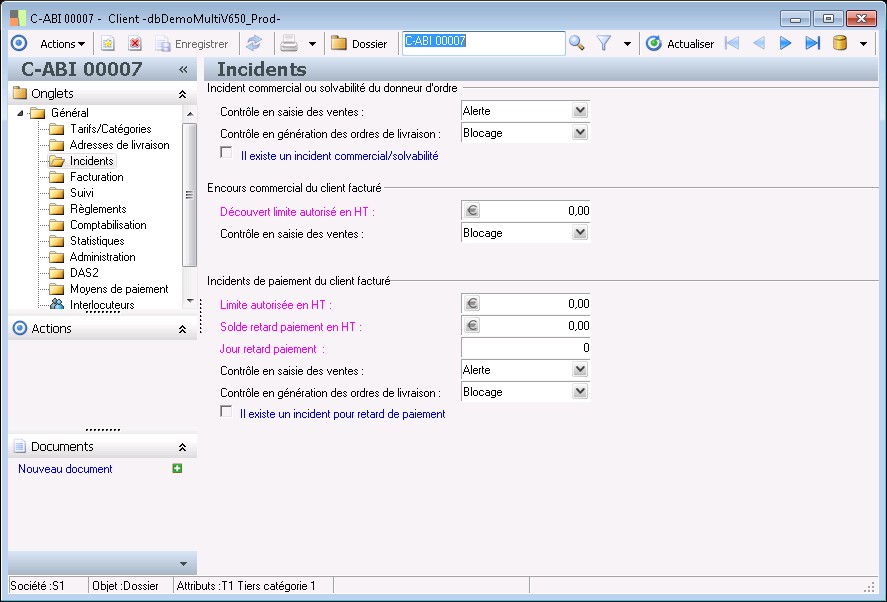Screen dimensions: 887x602
Task: Add document with green plus icon
Action: (x=177, y=468)
